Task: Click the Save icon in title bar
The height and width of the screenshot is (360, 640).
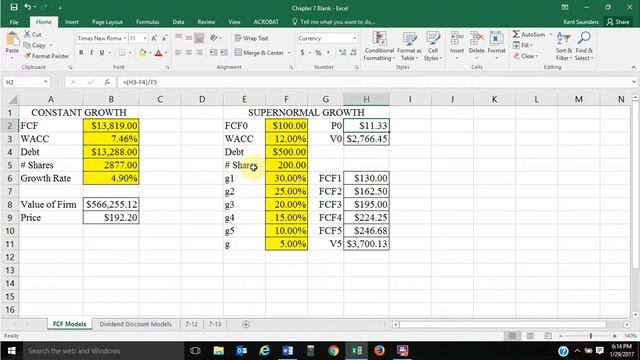Action: (13, 7)
